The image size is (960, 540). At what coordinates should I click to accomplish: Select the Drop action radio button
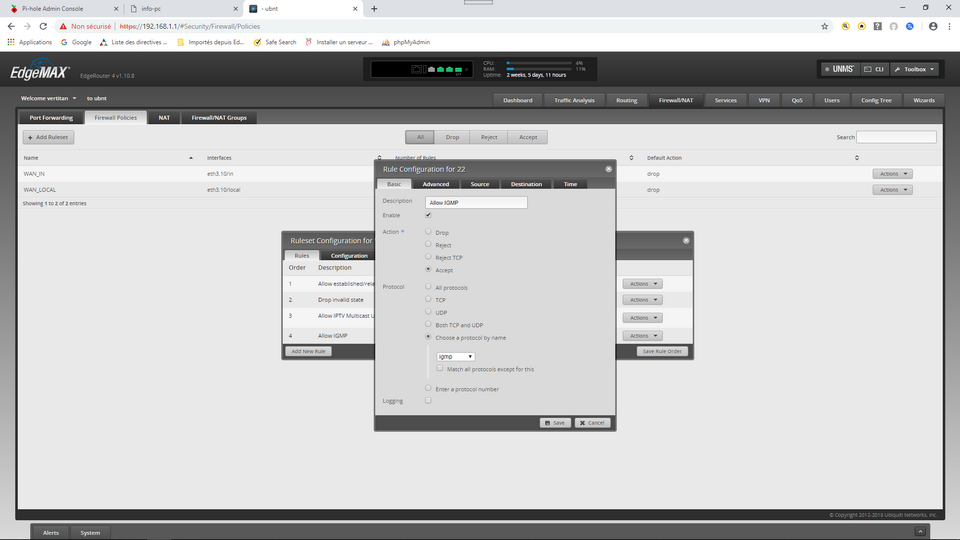429,232
